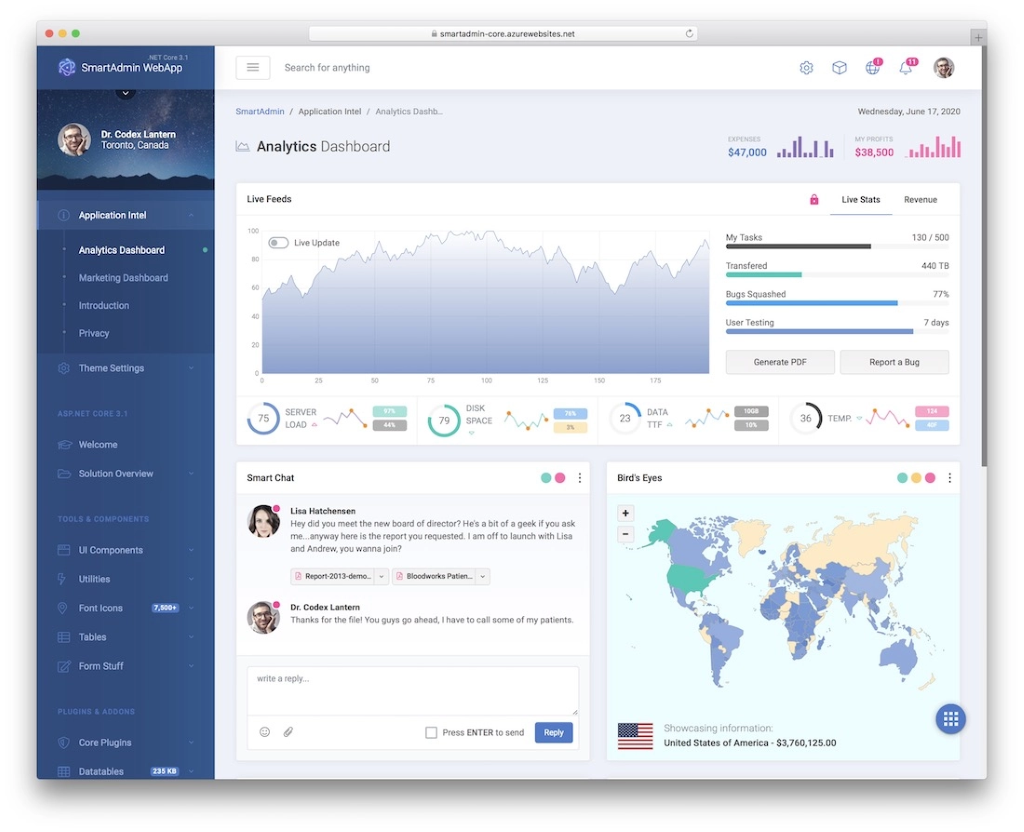Reload the page with the browser refresh icon
The height and width of the screenshot is (832, 1024).
(689, 33)
